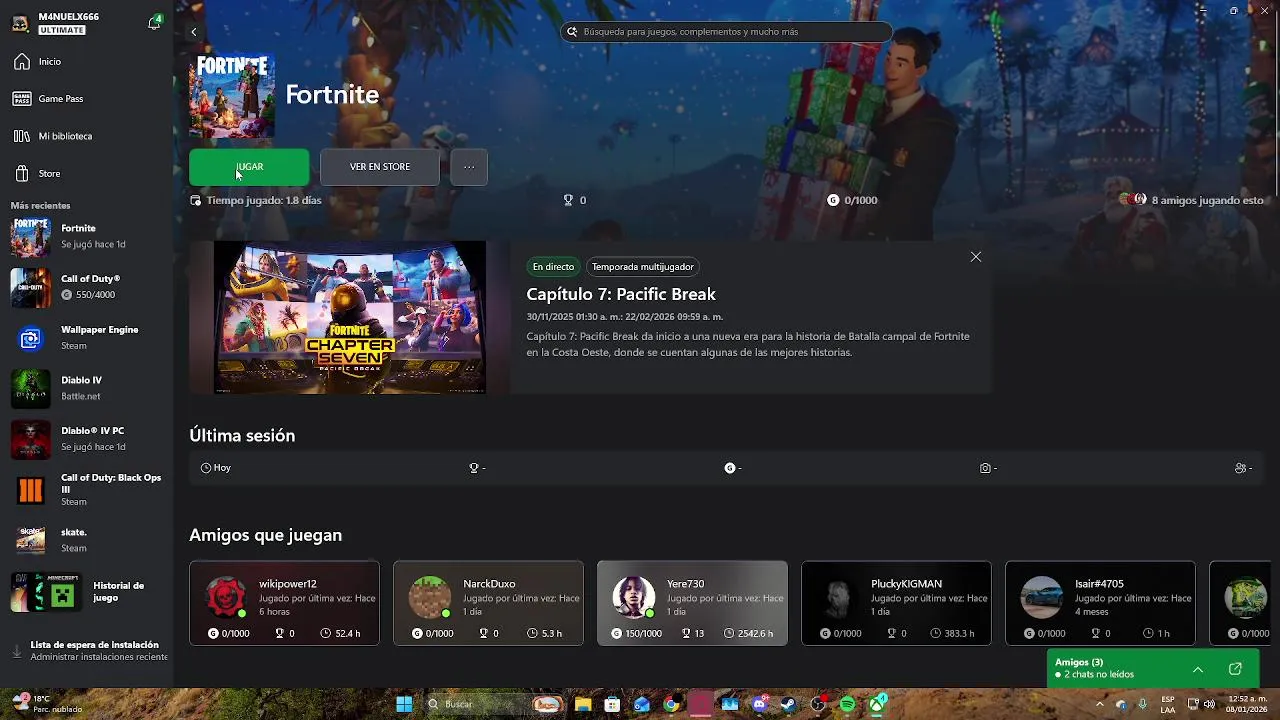Open File Explorer from taskbar
Viewport: 1280px width, 720px height.
(583, 704)
